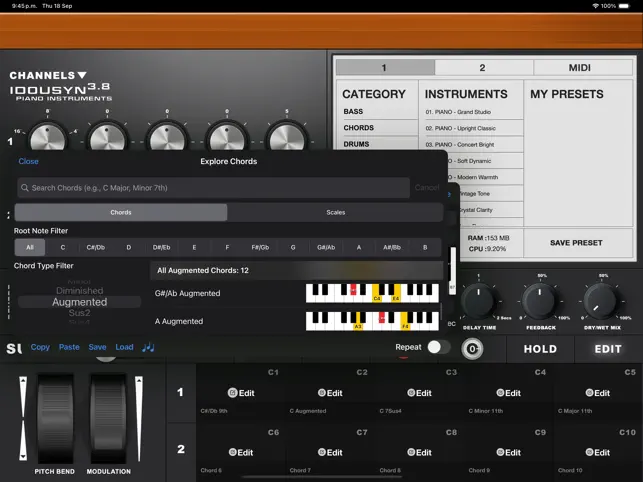Close the Explore Chords panel
Image resolution: width=643 pixels, height=482 pixels.
click(x=28, y=161)
